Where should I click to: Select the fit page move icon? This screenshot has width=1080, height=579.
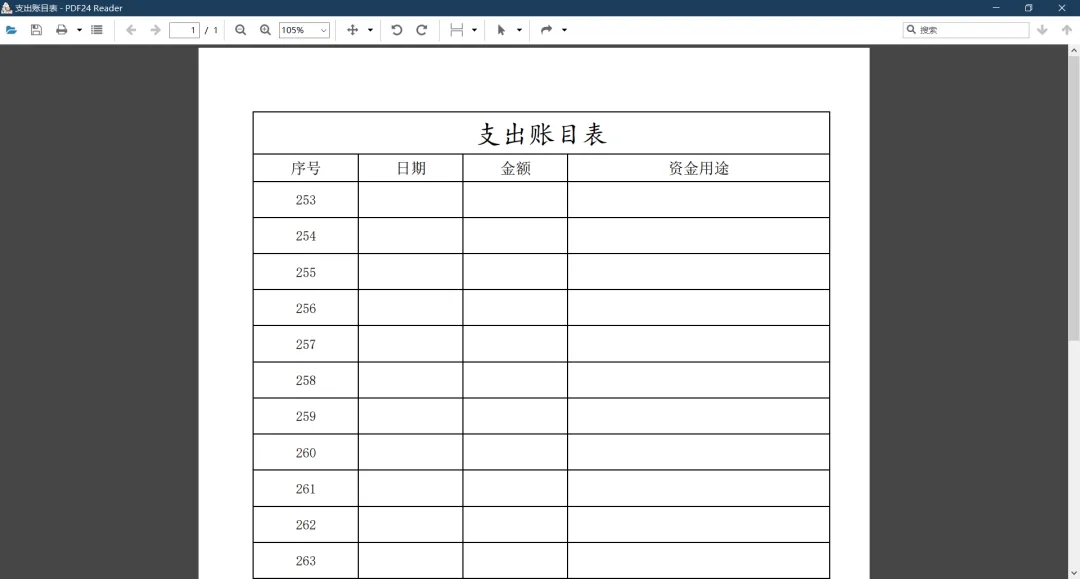(353, 30)
